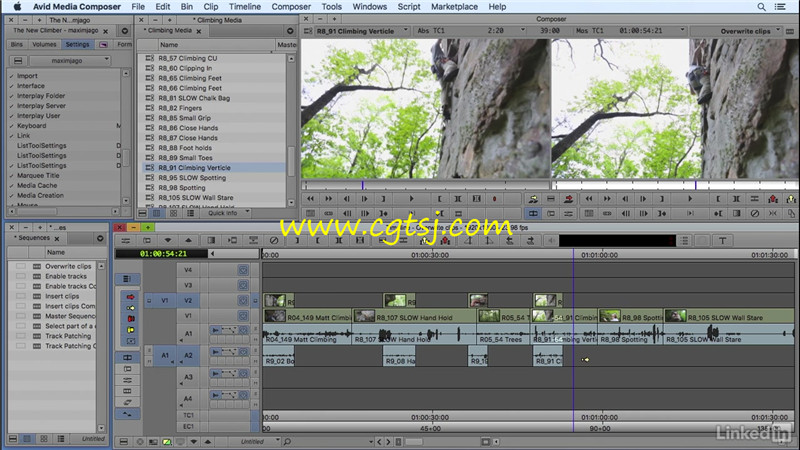The image size is (800, 450).
Task: Toggle the Smart Tool button in timeline palette
Action: (x=127, y=279)
